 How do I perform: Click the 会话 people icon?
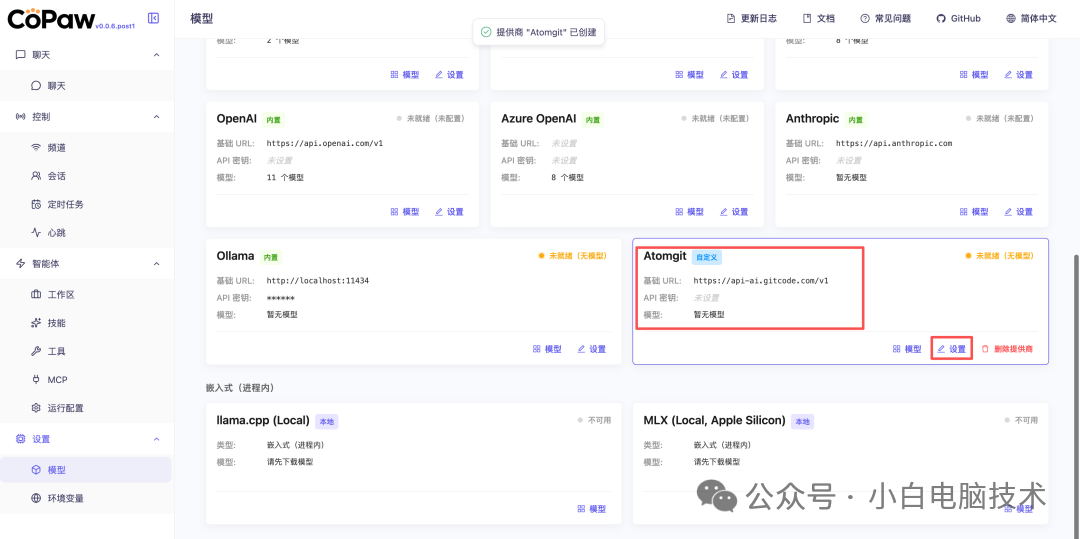click(37, 176)
